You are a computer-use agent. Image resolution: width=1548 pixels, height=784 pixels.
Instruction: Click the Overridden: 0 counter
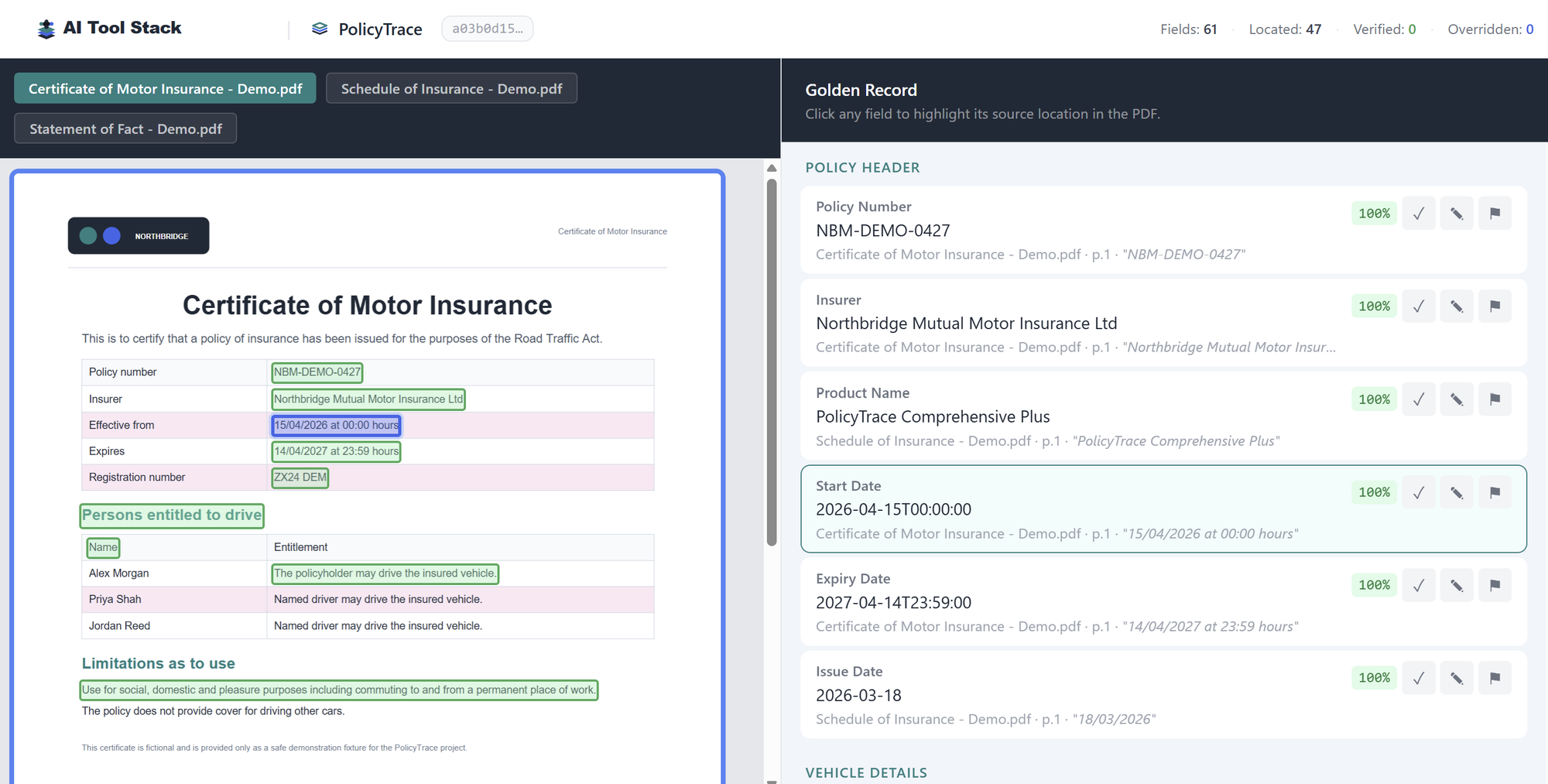coord(1491,29)
